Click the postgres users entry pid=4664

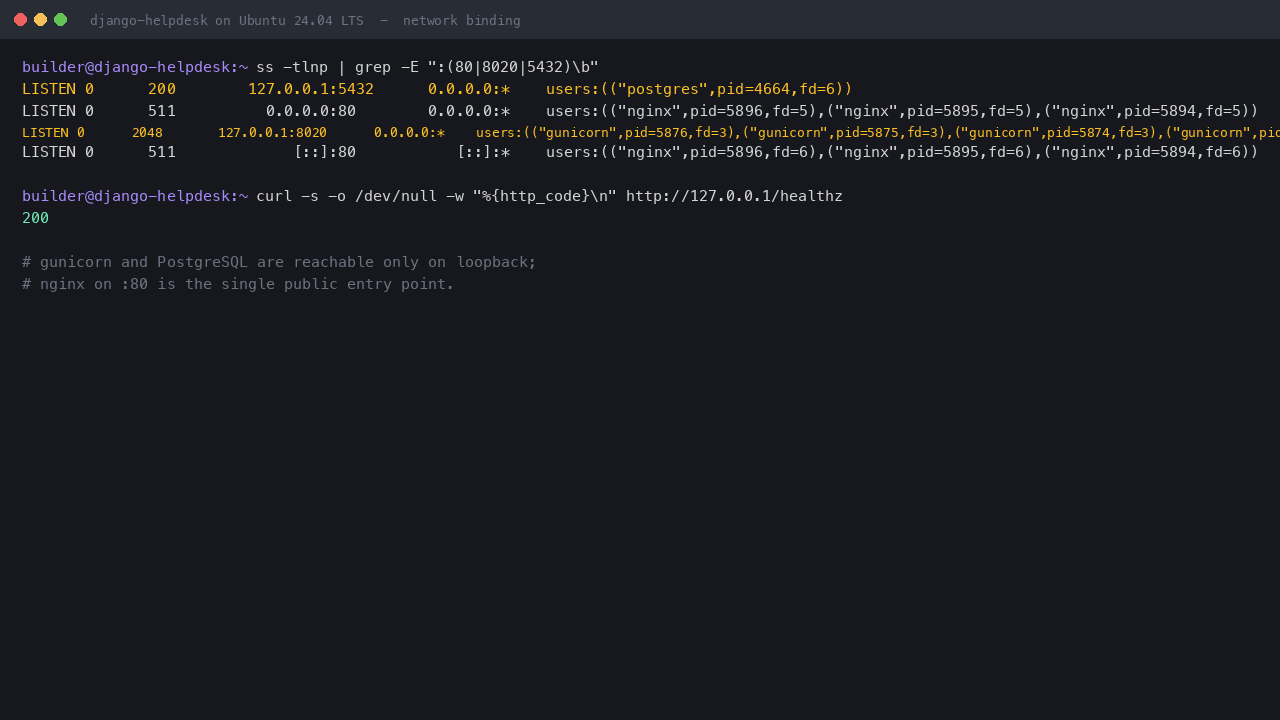tap(699, 89)
